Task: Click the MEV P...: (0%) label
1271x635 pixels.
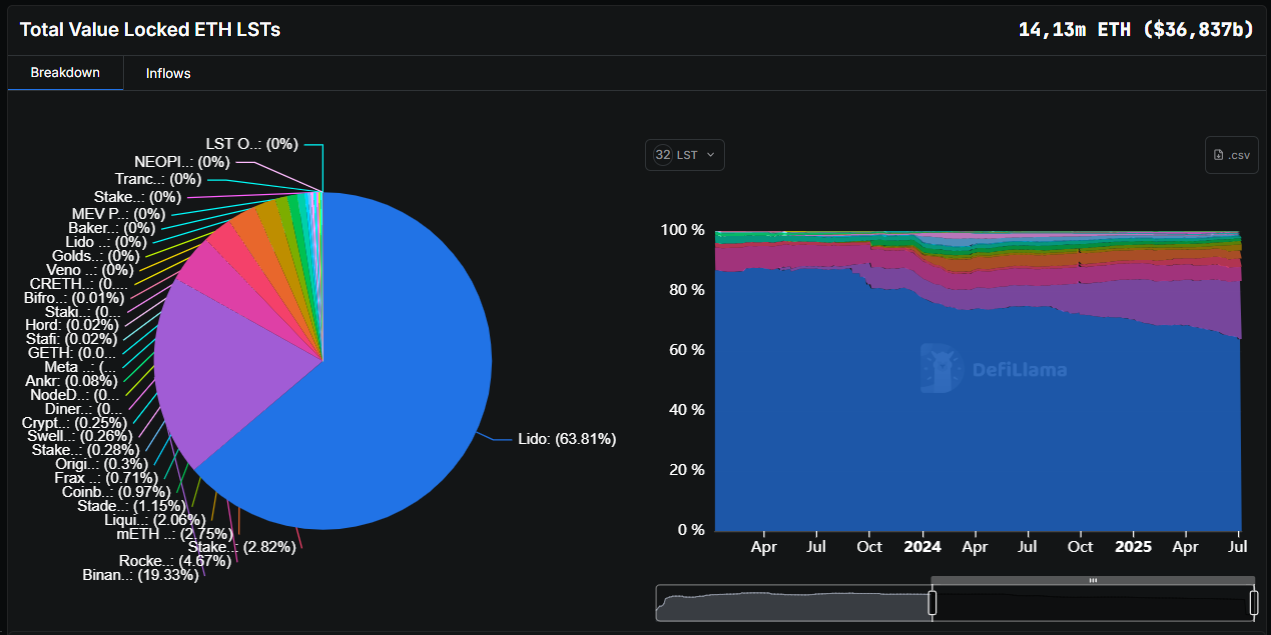Action: coord(118,214)
